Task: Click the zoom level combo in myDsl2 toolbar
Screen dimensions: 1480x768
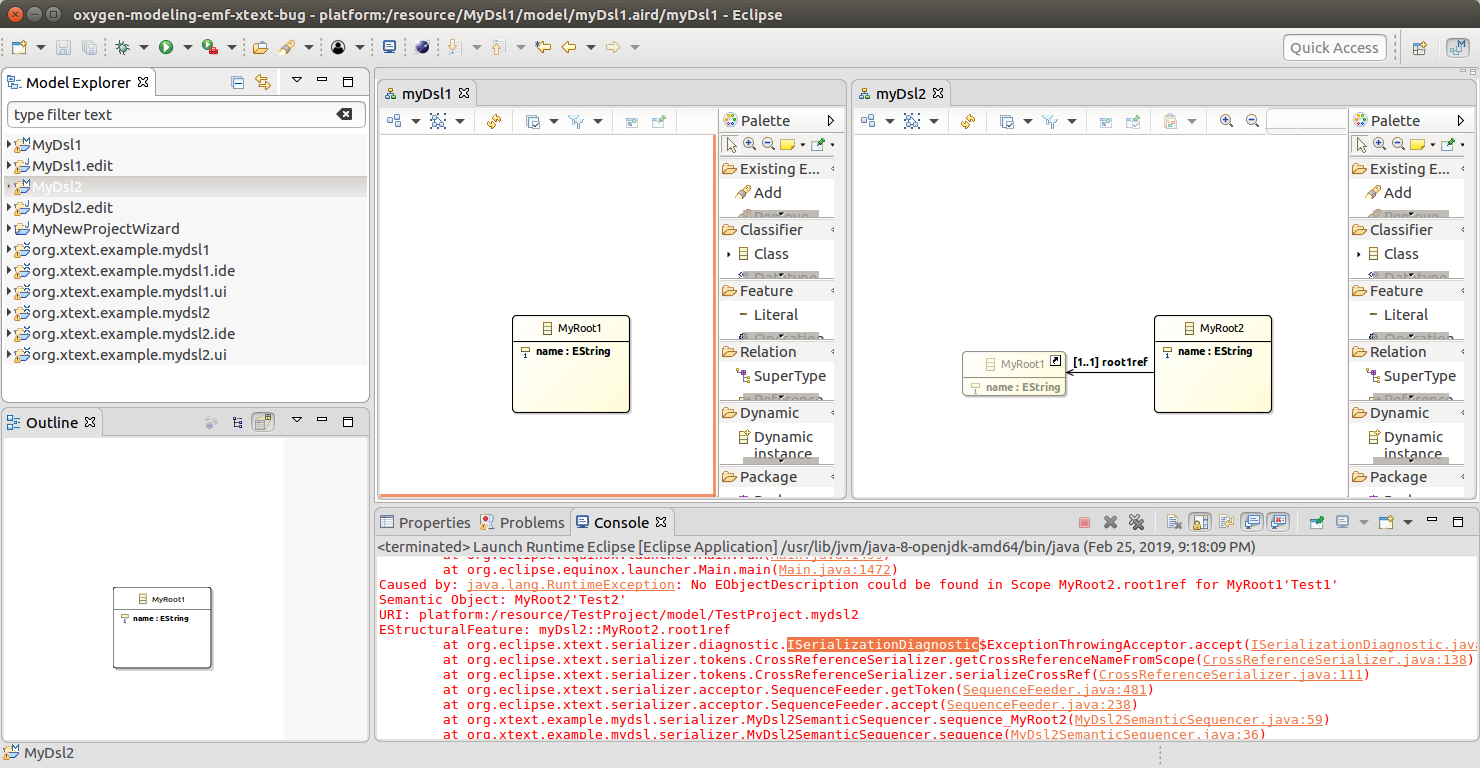Action: tap(1307, 121)
